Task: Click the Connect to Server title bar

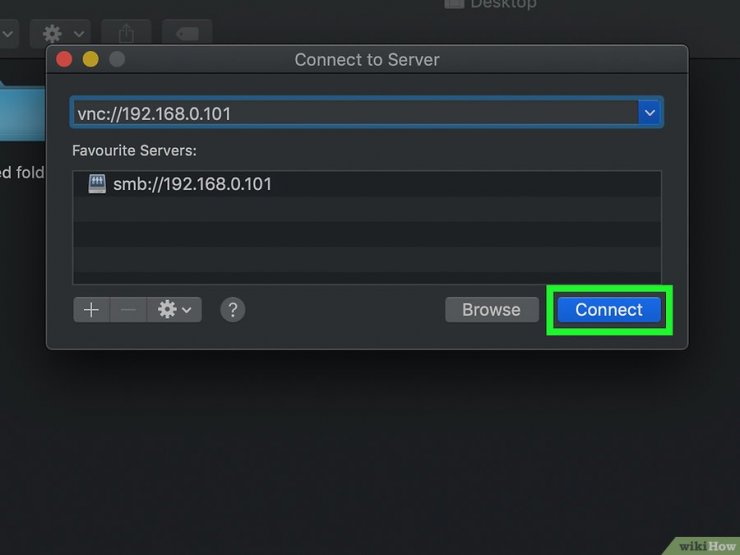Action: pos(367,60)
